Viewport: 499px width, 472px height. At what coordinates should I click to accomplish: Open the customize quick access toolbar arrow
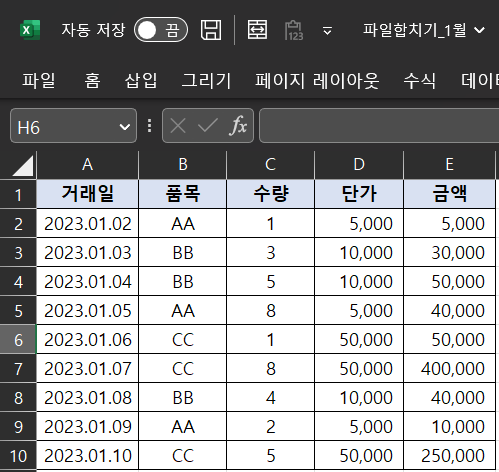click(327, 31)
